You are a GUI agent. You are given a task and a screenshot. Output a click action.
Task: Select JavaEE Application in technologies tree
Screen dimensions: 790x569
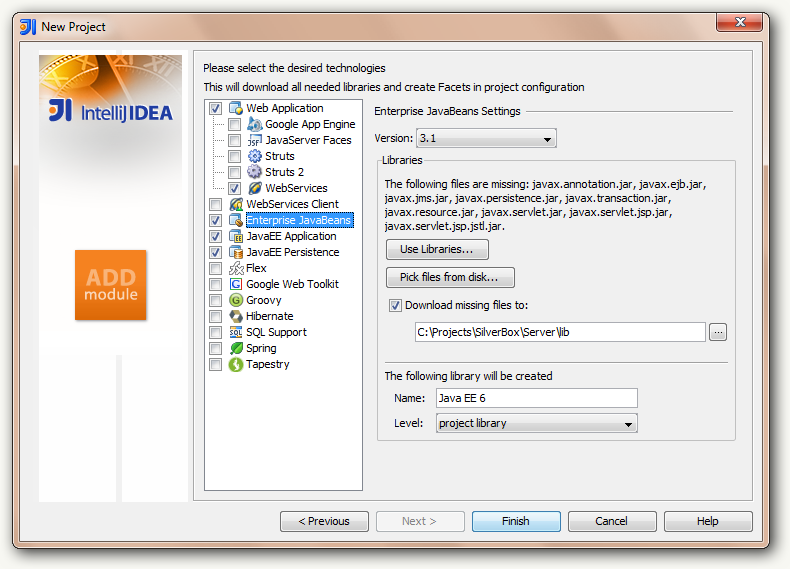coord(291,236)
